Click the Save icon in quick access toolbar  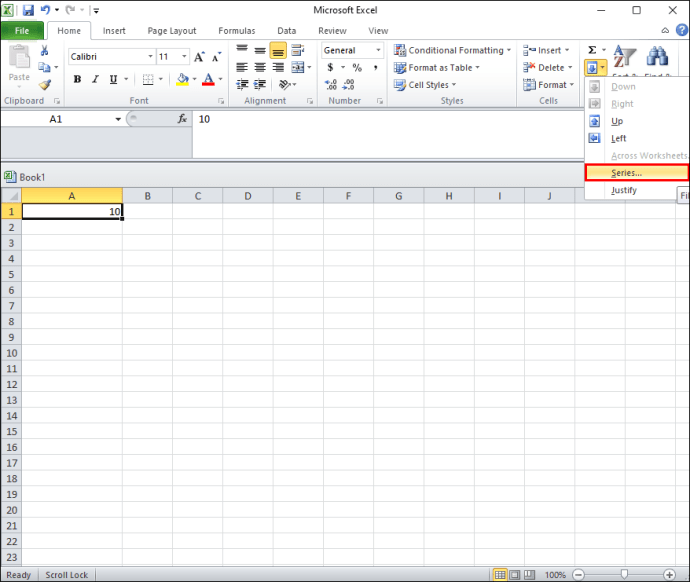pyautogui.click(x=28, y=10)
